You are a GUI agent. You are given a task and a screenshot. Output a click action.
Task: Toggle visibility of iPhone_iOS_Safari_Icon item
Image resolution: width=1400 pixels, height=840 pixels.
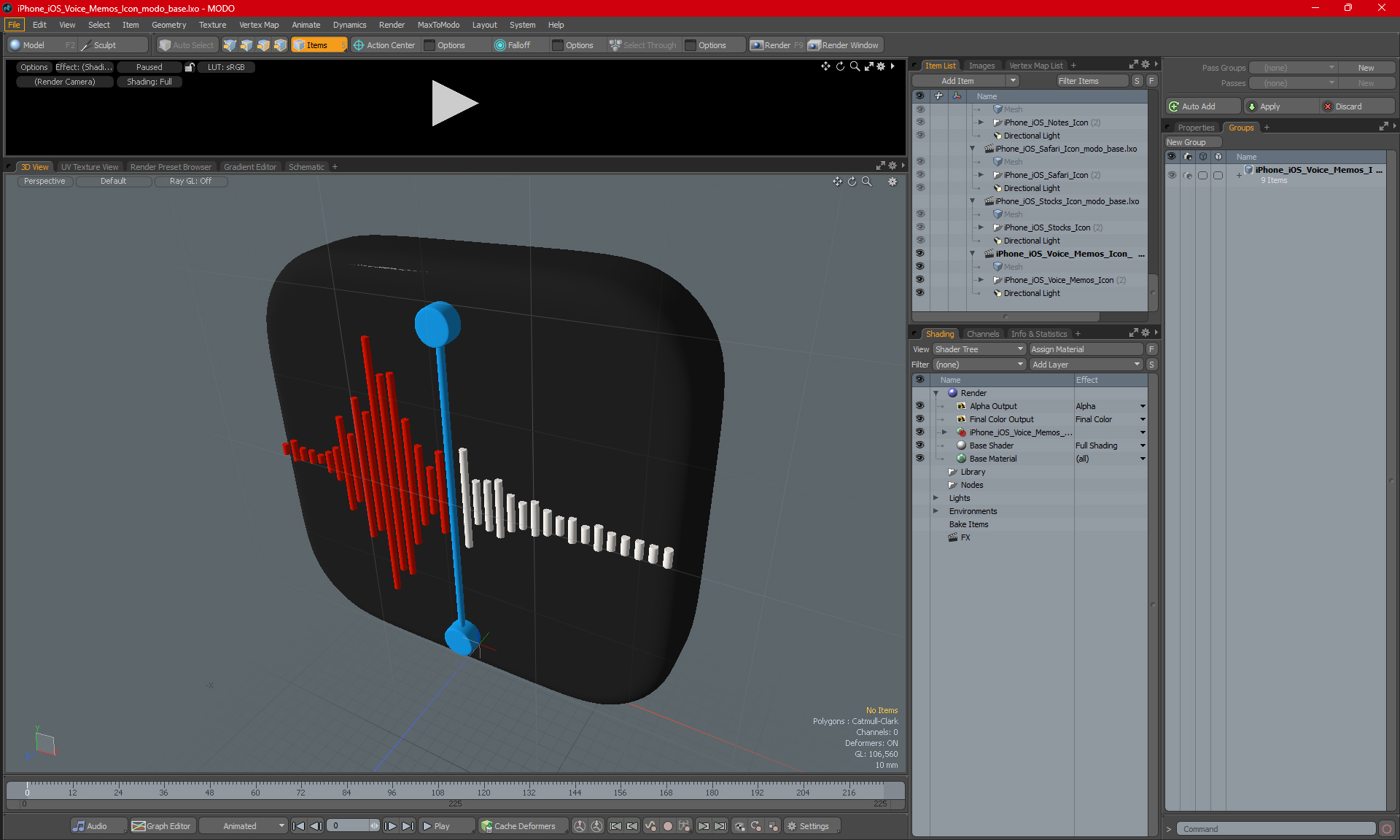tap(919, 175)
